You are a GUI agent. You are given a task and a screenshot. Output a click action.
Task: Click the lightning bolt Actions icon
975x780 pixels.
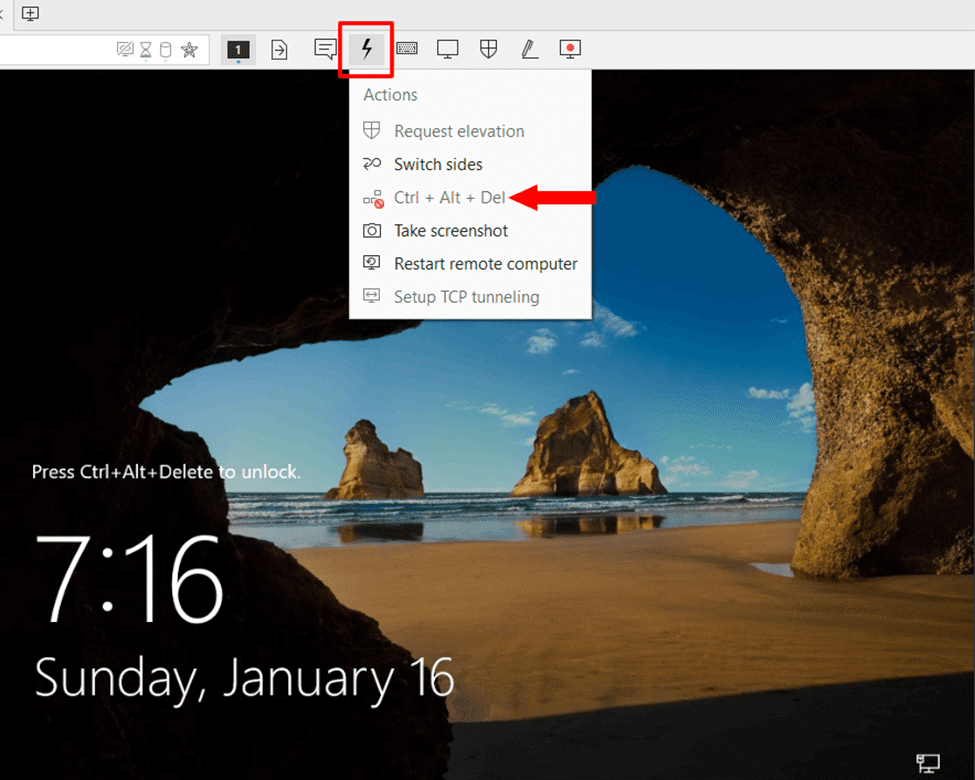(366, 49)
